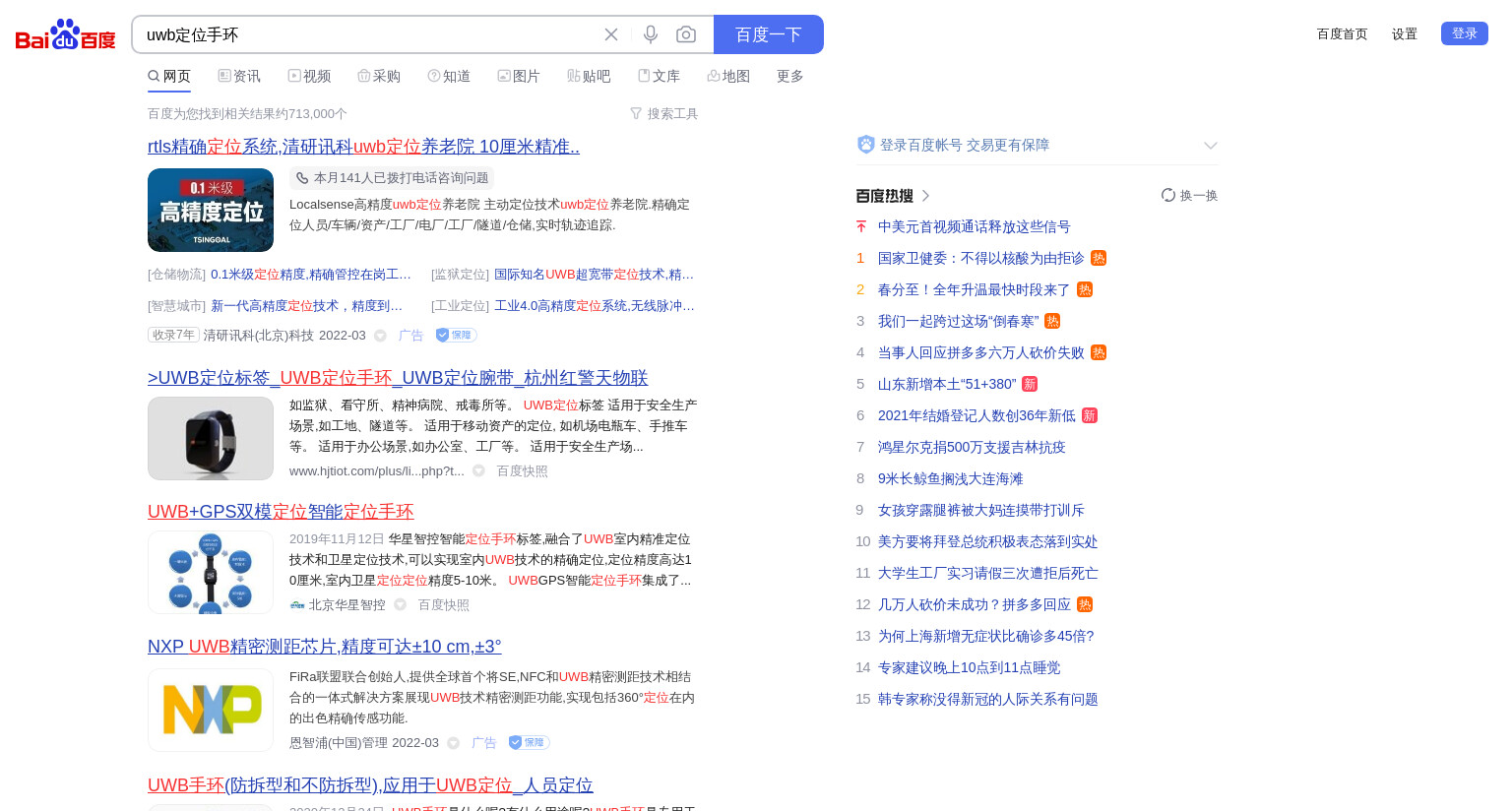The height and width of the screenshot is (811, 1512).
Task: Open 设置 in top bar
Action: [x=1405, y=33]
